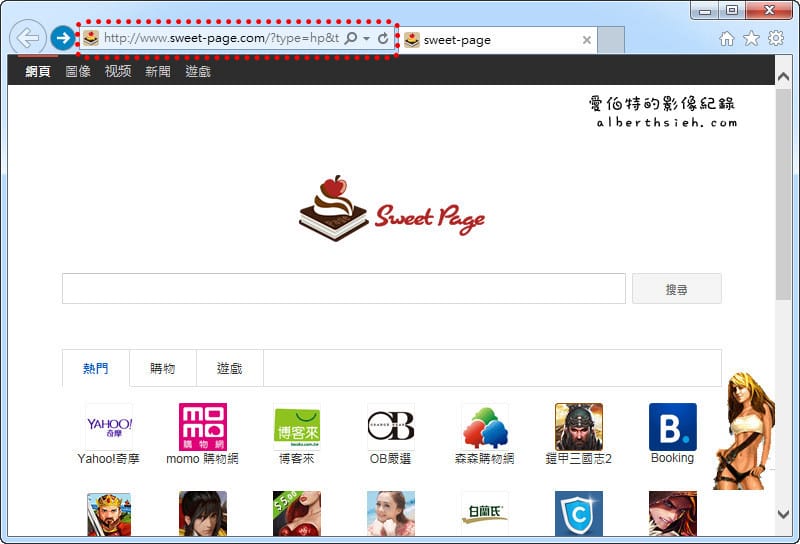Click the browser Back arrow button
This screenshot has width=800, height=544.
tap(28, 38)
